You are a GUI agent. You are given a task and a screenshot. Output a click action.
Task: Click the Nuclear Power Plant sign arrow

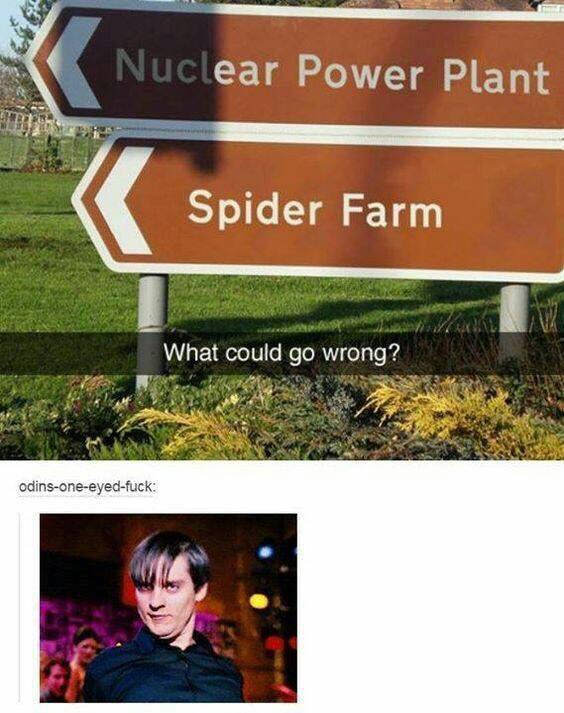75,62
